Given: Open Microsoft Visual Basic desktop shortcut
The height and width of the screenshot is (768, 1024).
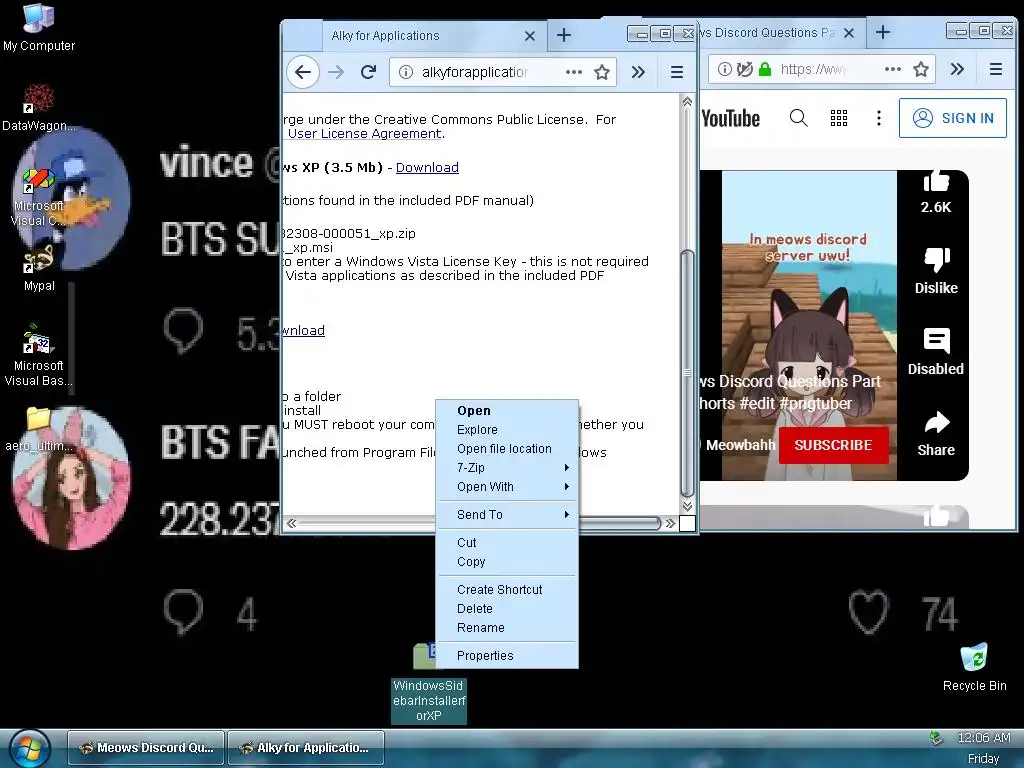Looking at the screenshot, I should 39,356.
